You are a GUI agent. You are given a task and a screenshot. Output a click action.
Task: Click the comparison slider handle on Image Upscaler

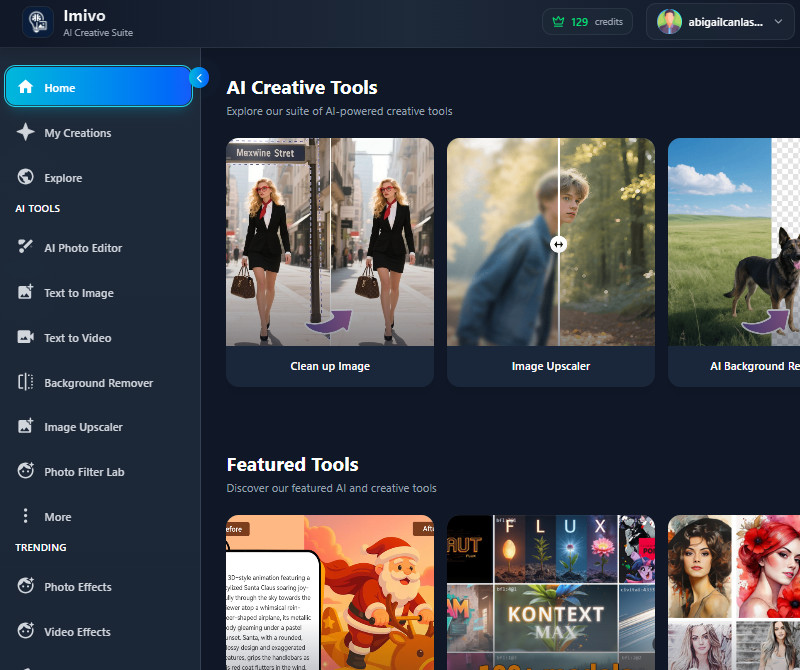click(x=559, y=244)
